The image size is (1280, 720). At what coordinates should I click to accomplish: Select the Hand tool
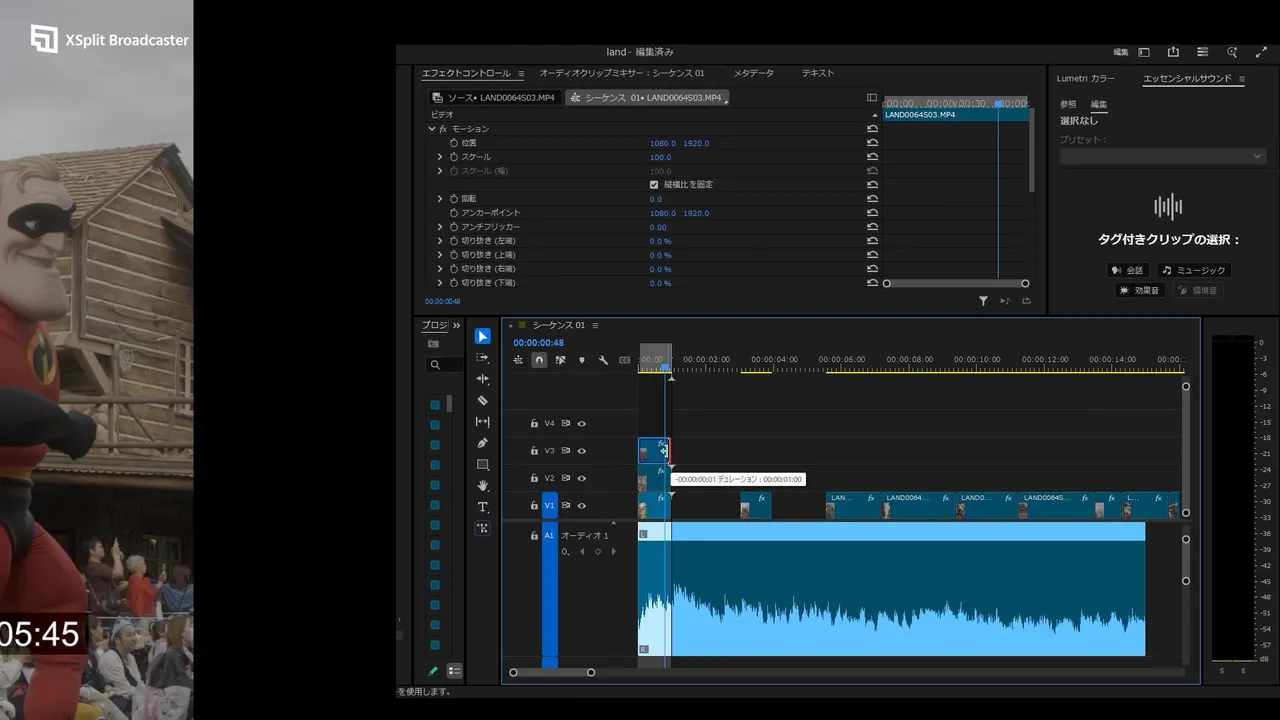483,486
